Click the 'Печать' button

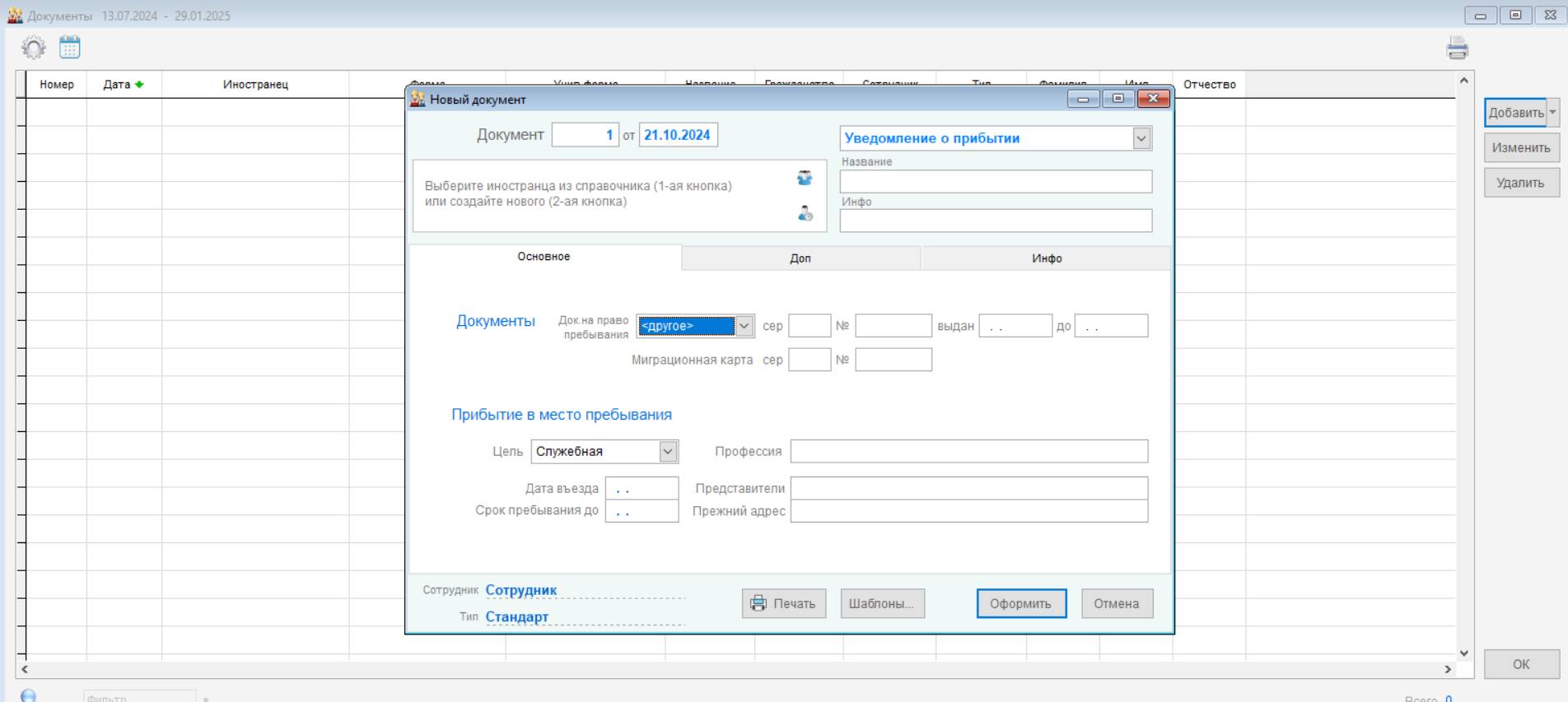tap(784, 603)
